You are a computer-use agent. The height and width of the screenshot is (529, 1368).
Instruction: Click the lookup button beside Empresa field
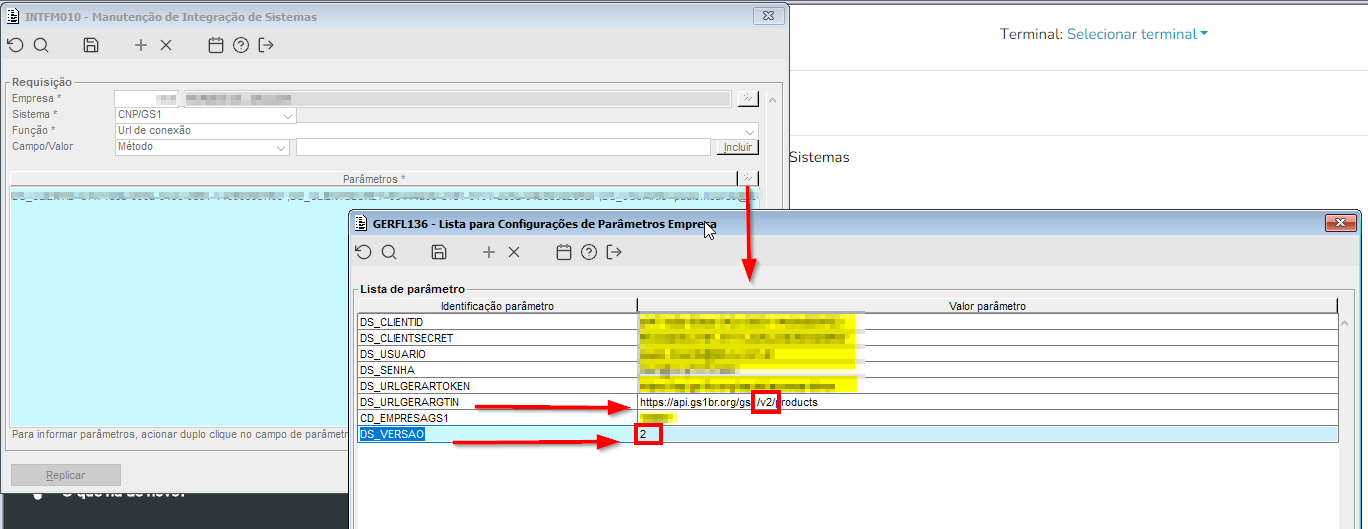pos(748,98)
